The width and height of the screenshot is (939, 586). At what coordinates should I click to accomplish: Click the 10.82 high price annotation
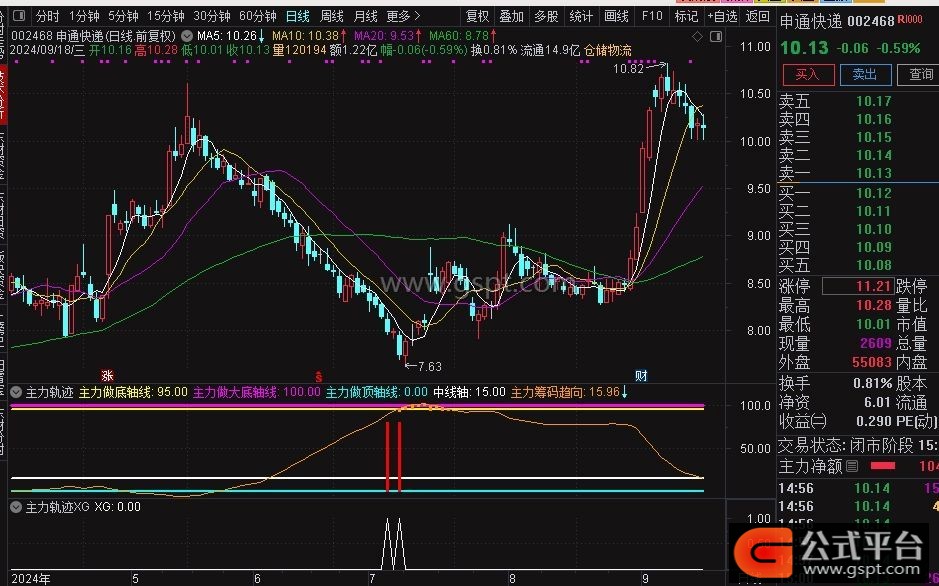(x=628, y=69)
